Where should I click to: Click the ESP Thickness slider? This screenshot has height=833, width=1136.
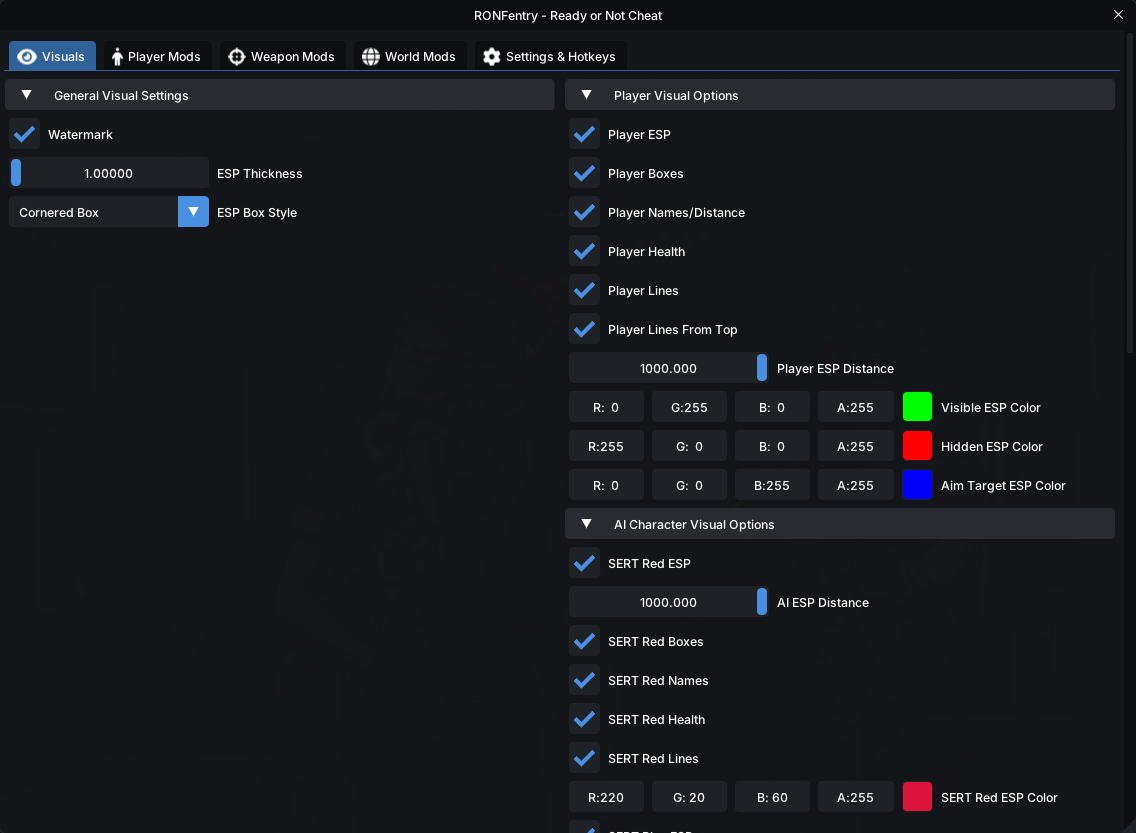click(109, 173)
